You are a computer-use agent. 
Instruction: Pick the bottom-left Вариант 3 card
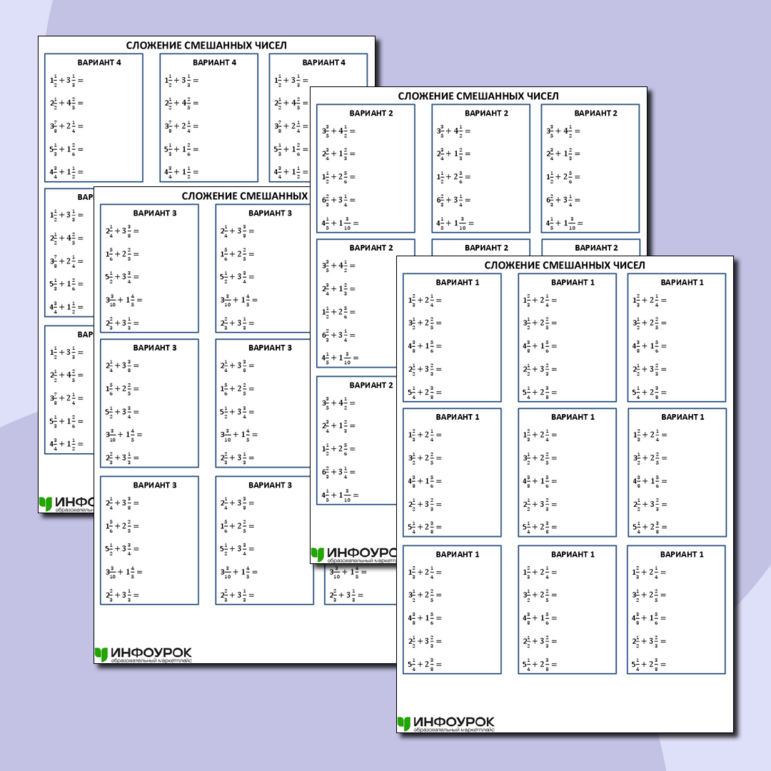click(x=150, y=540)
